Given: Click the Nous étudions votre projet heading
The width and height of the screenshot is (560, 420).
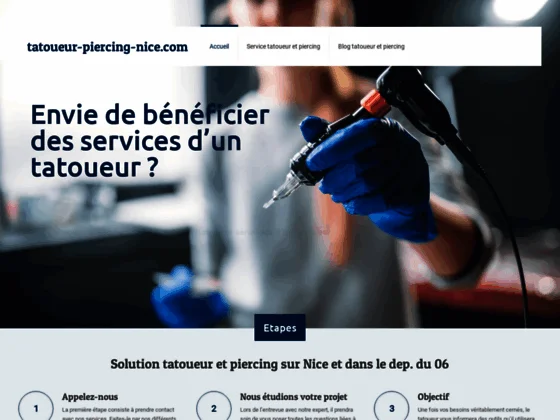Looking at the screenshot, I should point(294,397).
